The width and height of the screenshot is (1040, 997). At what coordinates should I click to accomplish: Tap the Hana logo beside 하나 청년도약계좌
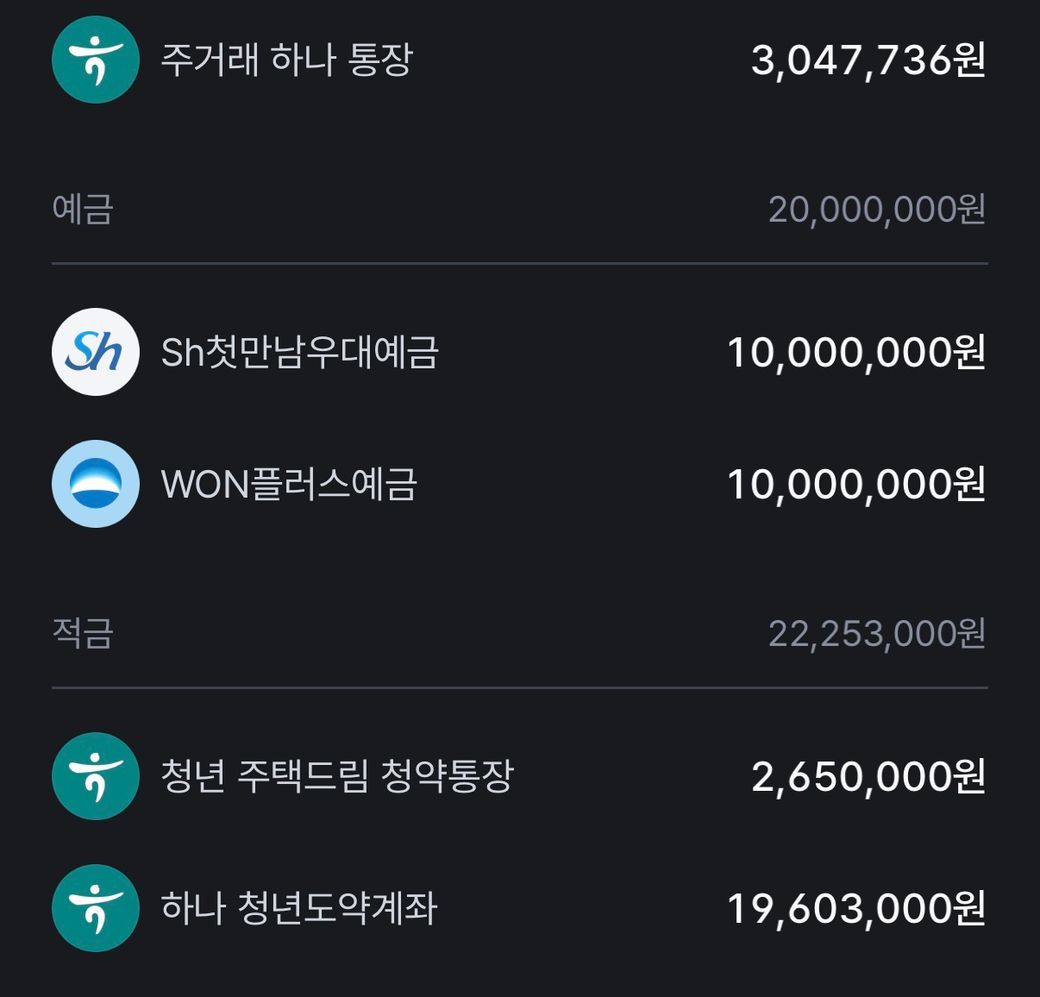coord(95,908)
